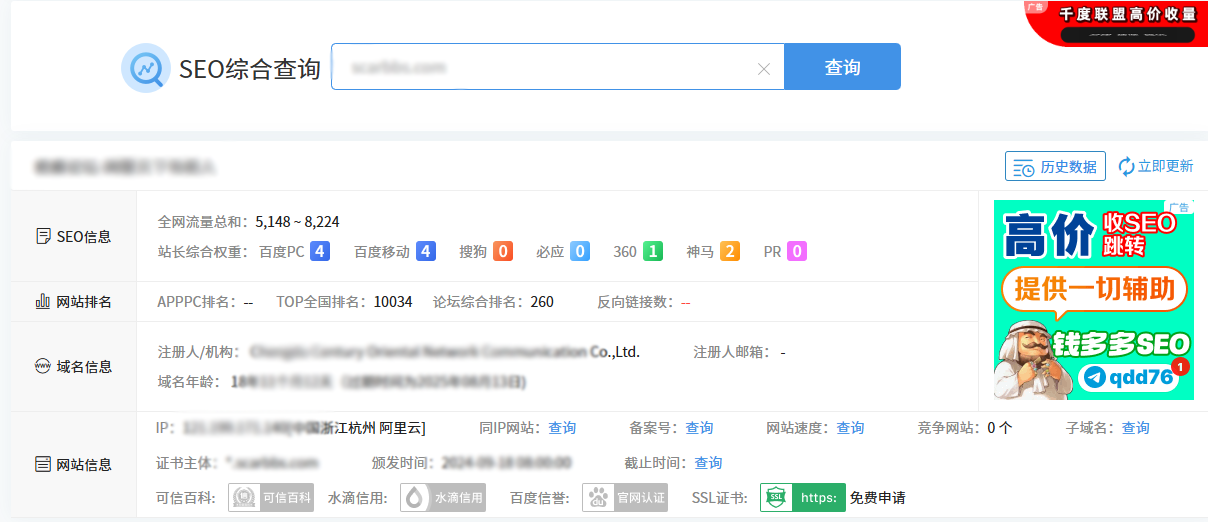Click the 百度移动 weight badge 4
Image resolution: width=1208 pixels, height=522 pixels.
[x=426, y=252]
